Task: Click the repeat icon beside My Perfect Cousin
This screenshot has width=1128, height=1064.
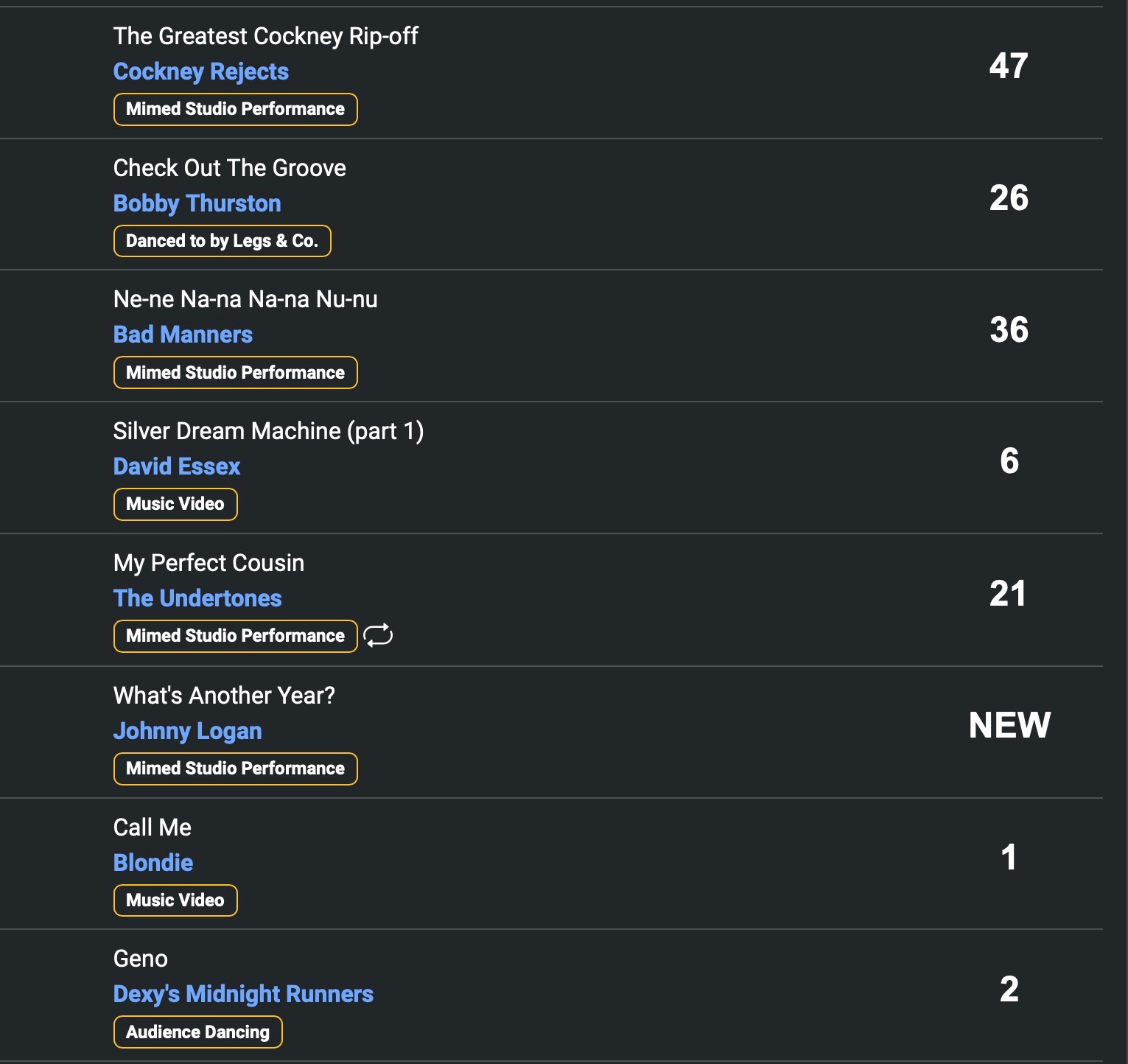Action: pyautogui.click(x=378, y=635)
